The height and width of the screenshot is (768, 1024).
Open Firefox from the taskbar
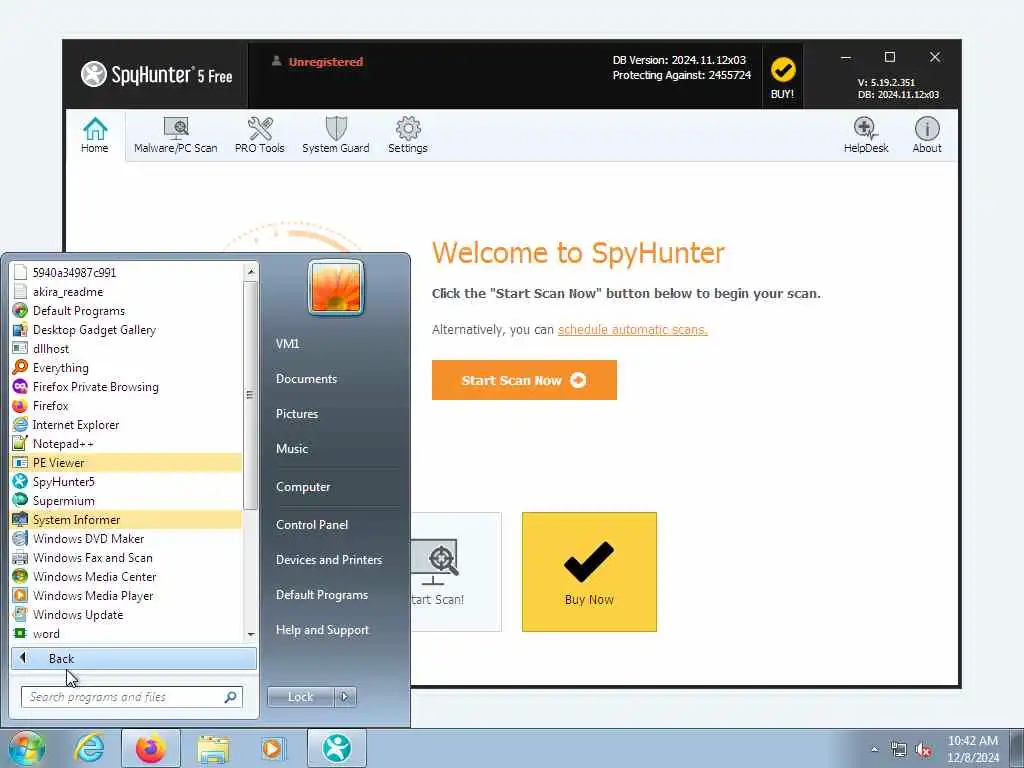(x=151, y=748)
